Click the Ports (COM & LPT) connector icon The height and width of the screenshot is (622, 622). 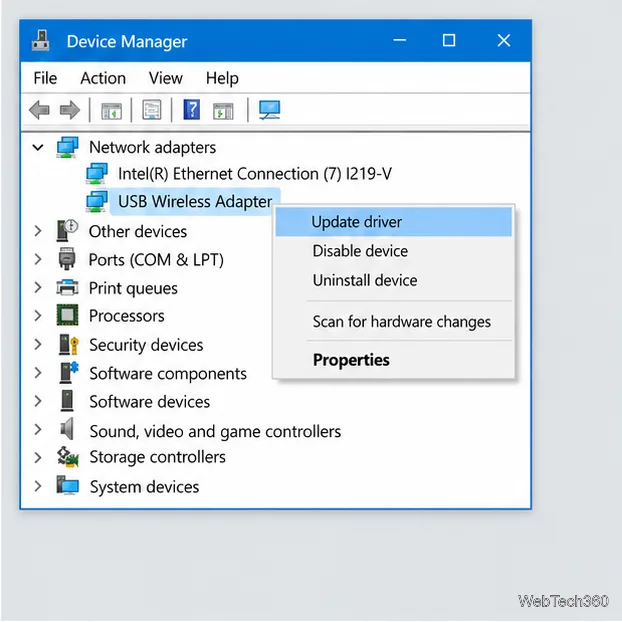67,259
